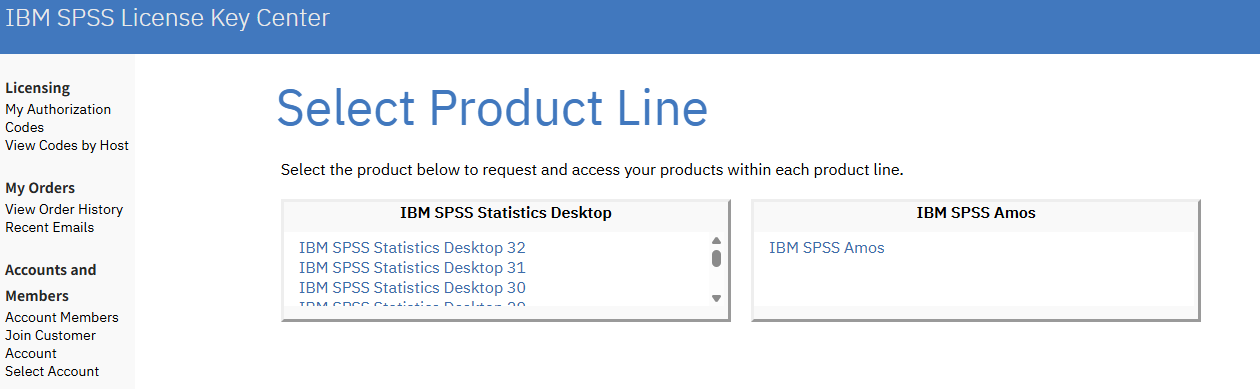Open My Authorization Codes link
The width and height of the screenshot is (1260, 389).
[58, 118]
